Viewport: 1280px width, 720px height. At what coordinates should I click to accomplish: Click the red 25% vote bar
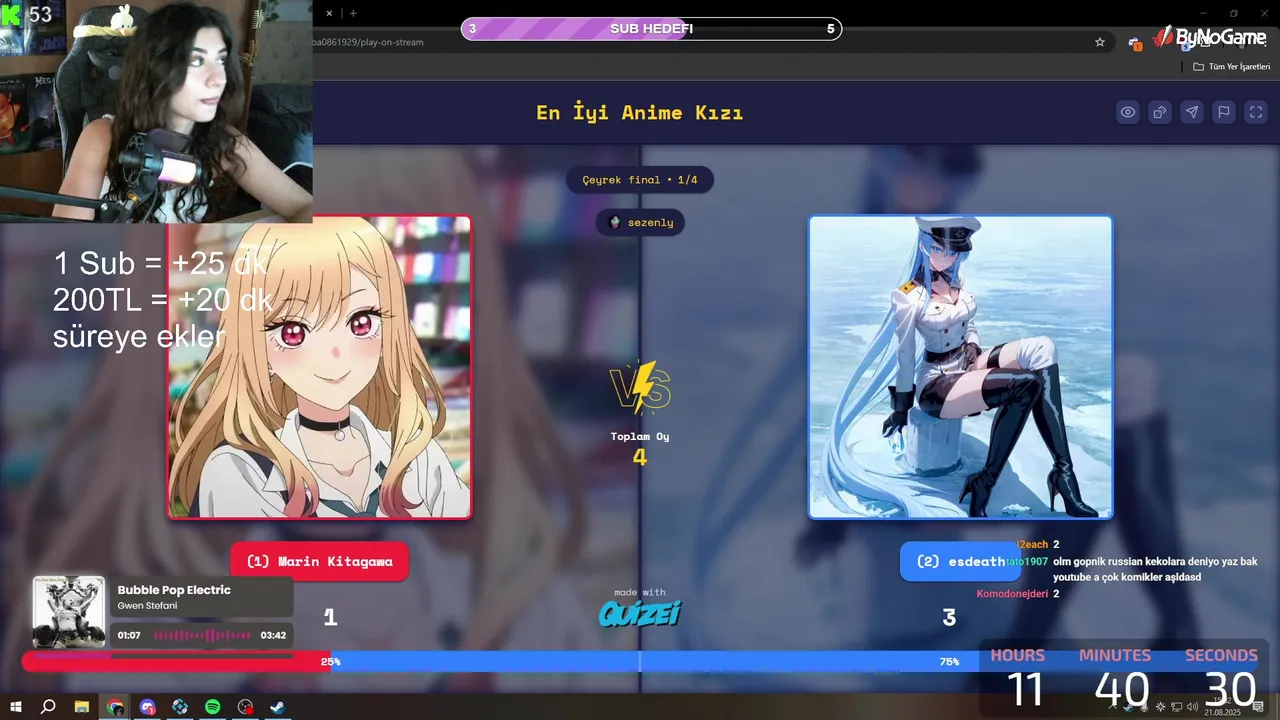[x=176, y=661]
